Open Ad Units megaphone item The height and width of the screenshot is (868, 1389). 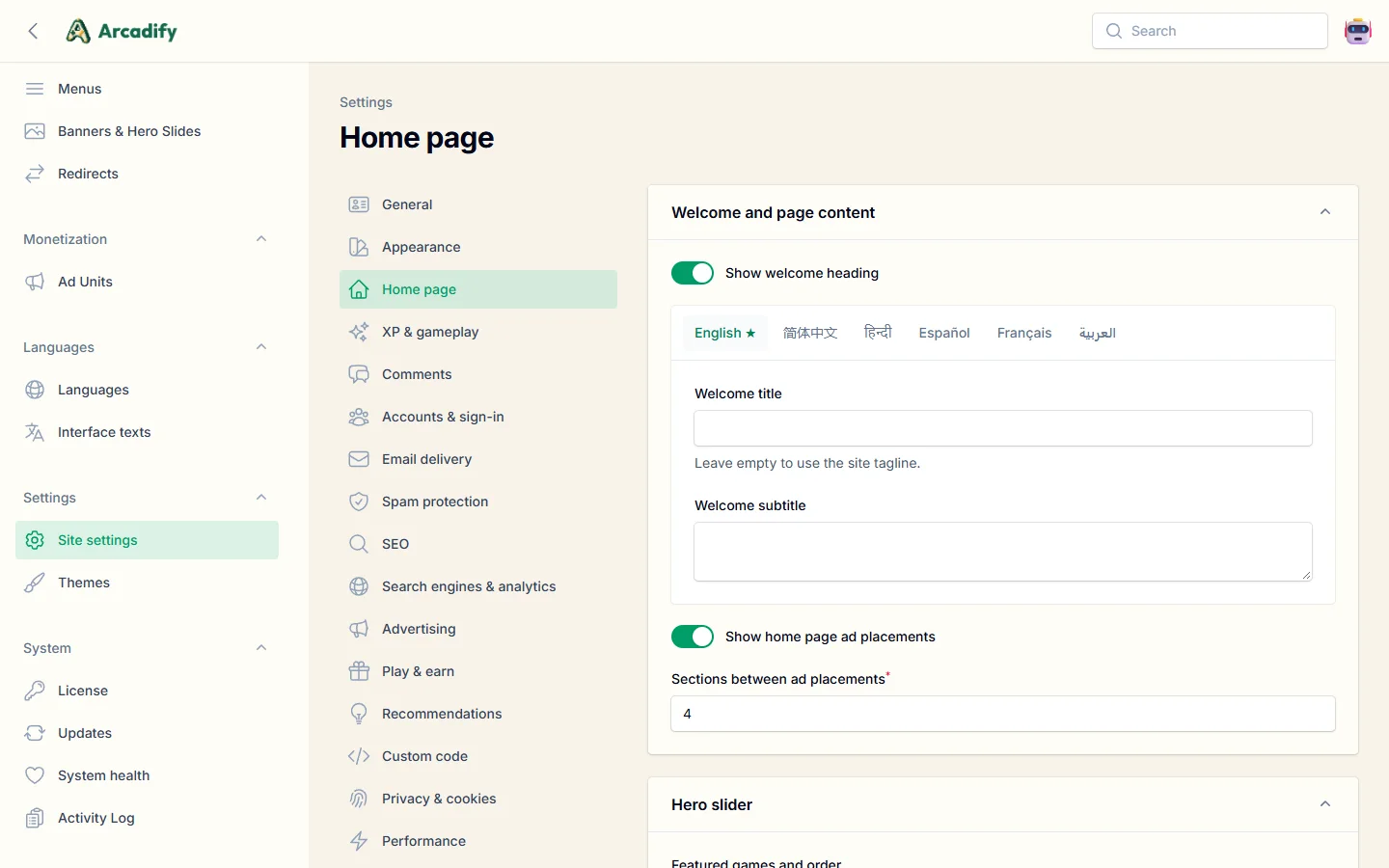point(147,282)
